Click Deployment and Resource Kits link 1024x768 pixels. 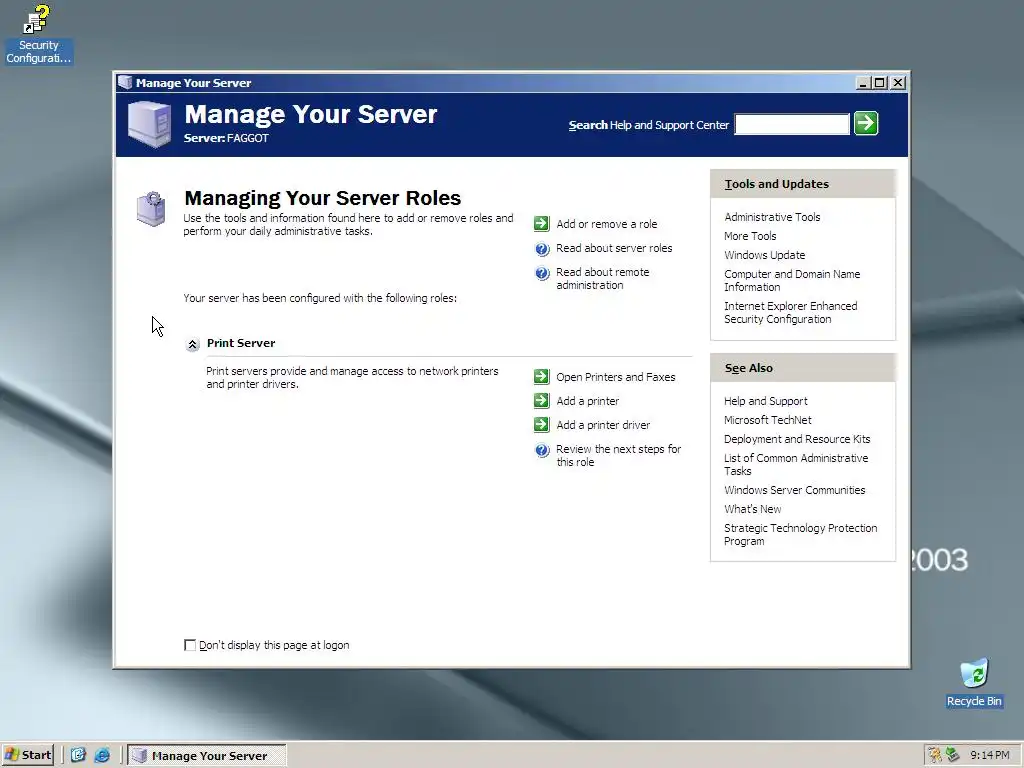797,439
